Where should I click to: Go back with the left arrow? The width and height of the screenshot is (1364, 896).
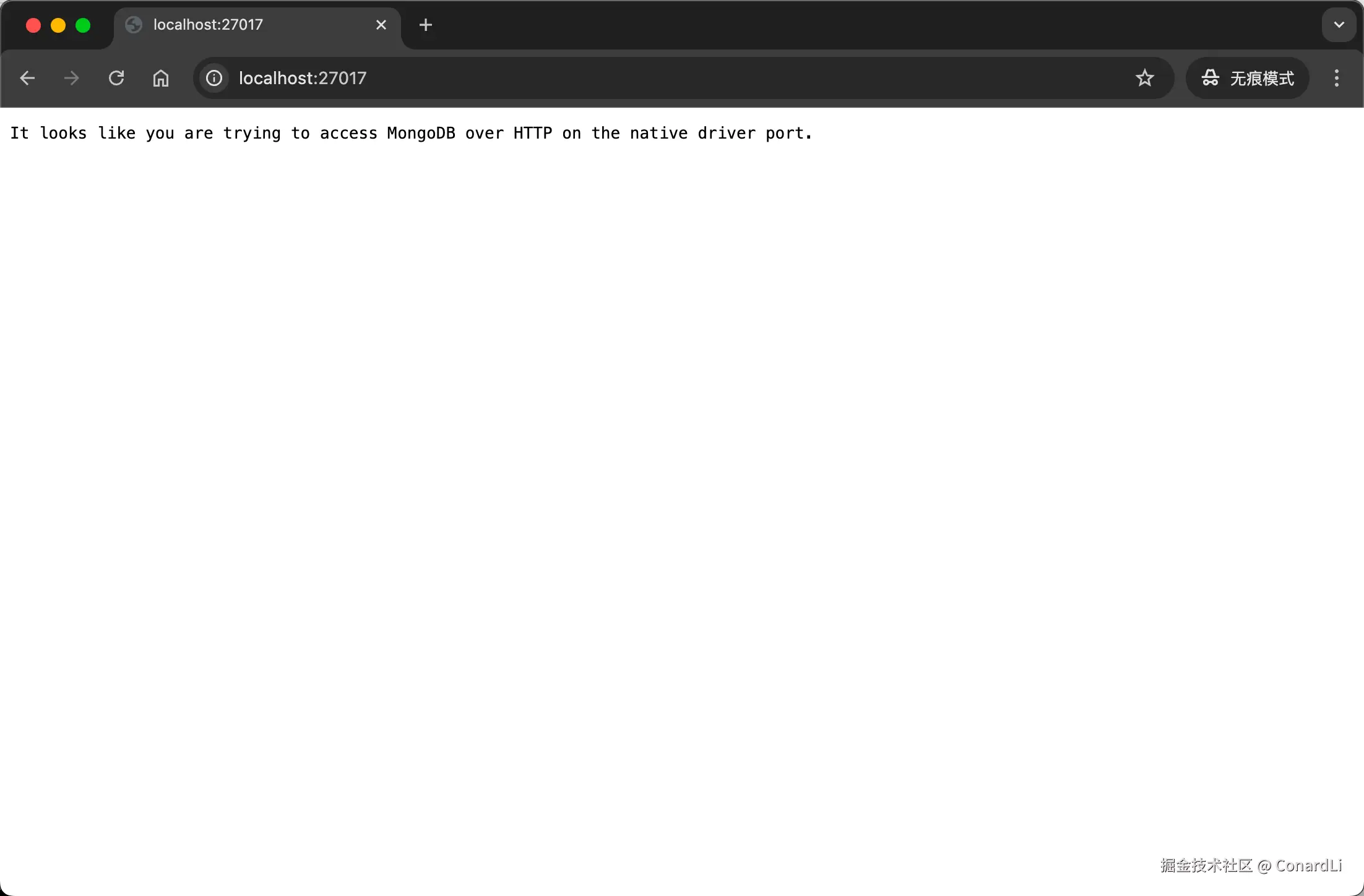coord(27,78)
